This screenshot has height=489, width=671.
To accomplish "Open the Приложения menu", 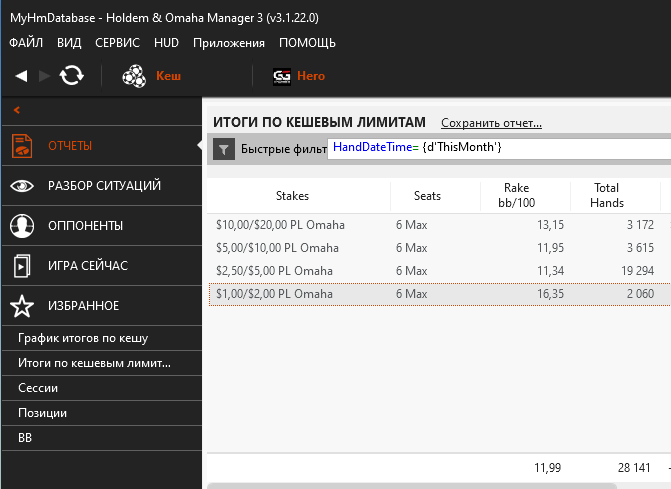I will [229, 43].
